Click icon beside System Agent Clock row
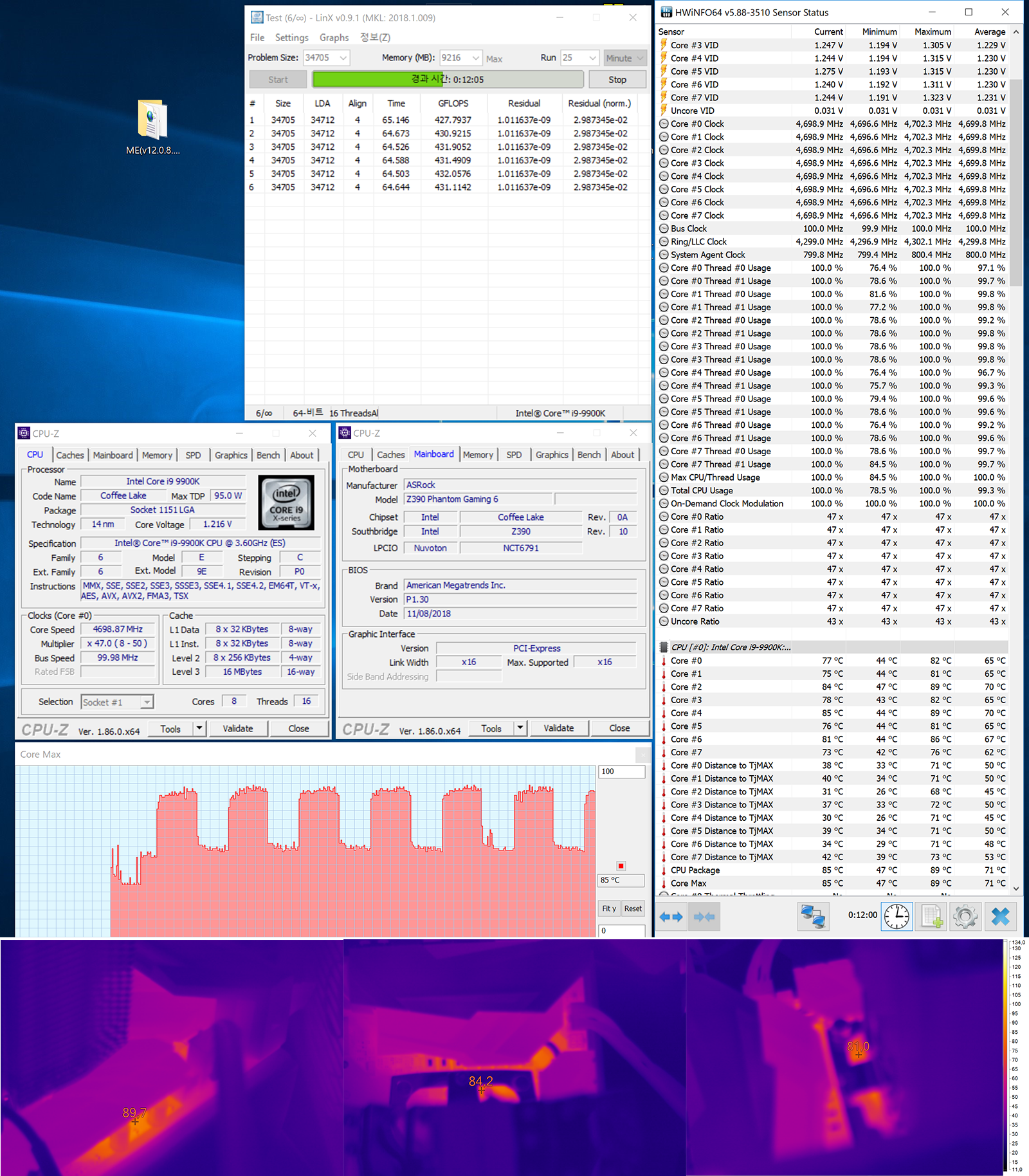This screenshot has height=1176, width=1029. coord(664,255)
